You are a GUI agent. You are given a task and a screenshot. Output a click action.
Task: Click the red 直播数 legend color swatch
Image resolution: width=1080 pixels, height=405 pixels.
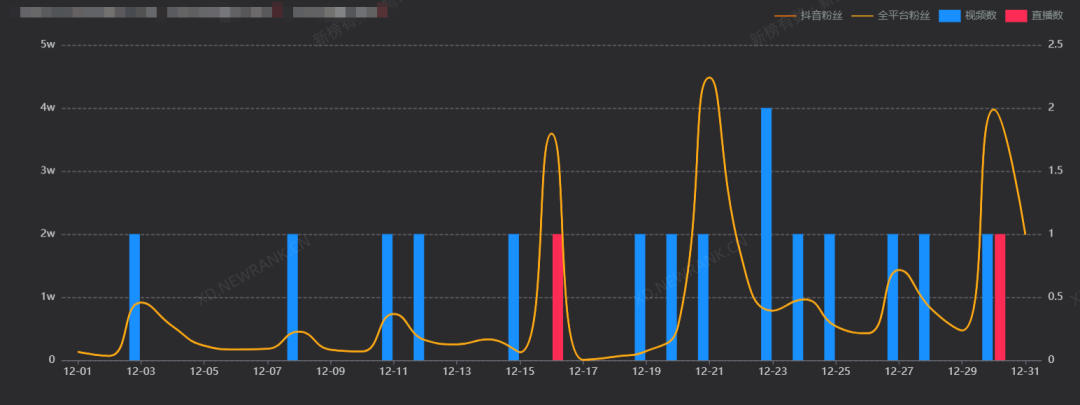click(1014, 17)
